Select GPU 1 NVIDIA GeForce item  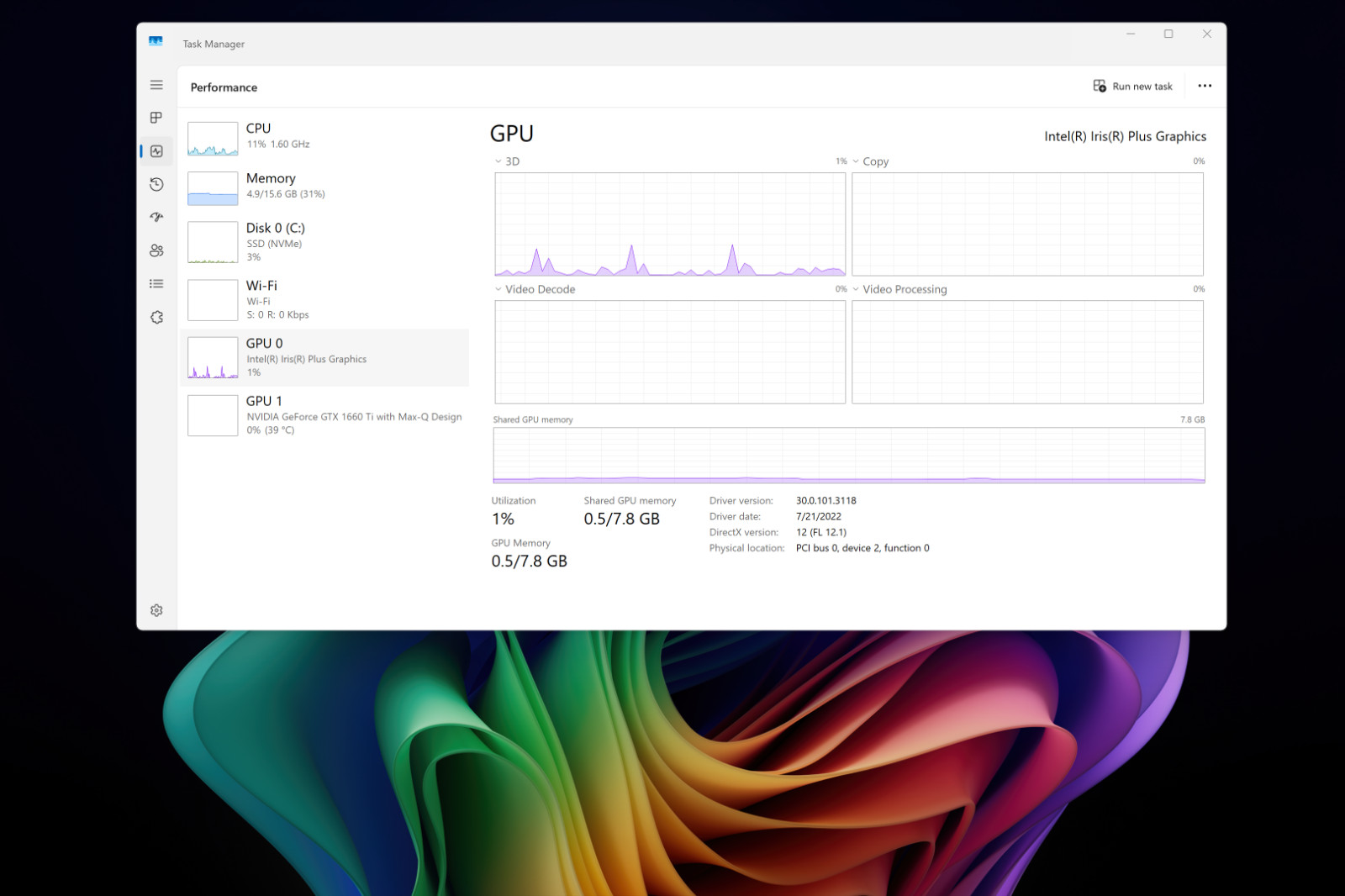click(324, 415)
